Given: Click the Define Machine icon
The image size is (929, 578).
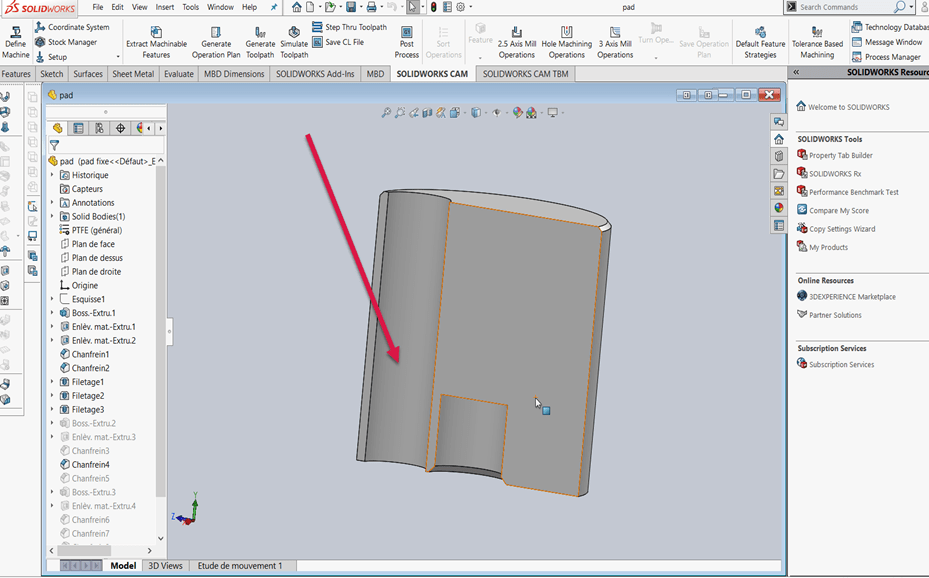Looking at the screenshot, I should click(x=15, y=32).
